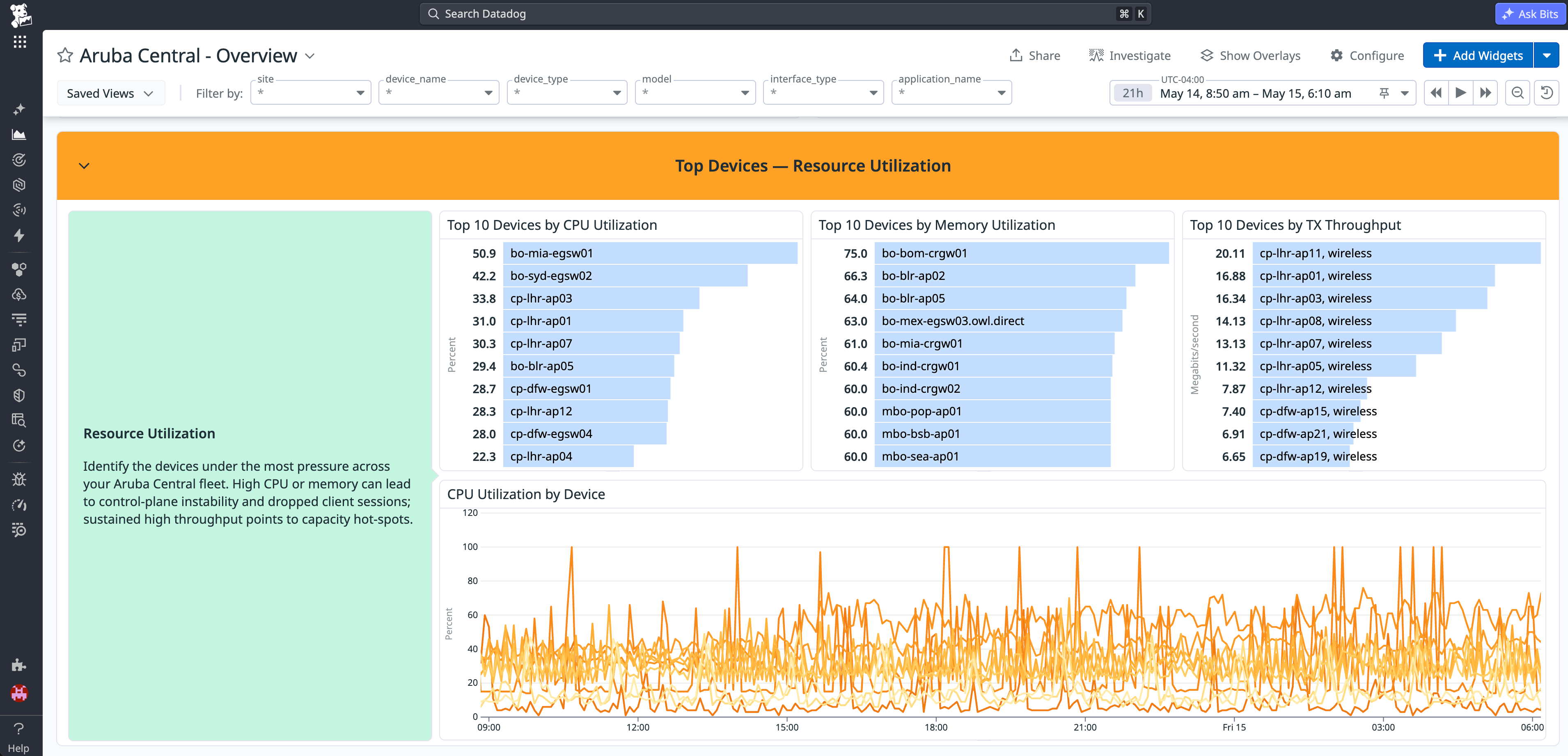Image resolution: width=1568 pixels, height=756 pixels.
Task: Click the signal sweep sidebar icon
Action: point(19,210)
